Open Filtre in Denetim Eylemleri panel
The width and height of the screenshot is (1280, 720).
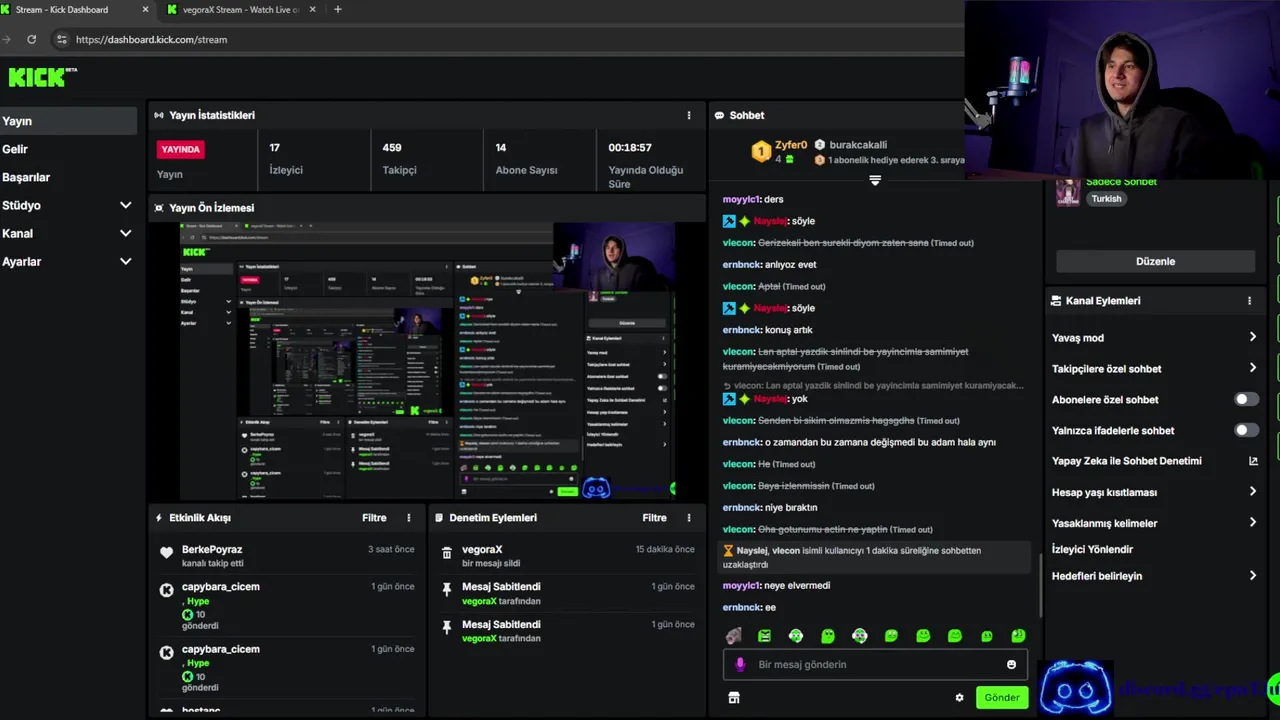coord(654,518)
